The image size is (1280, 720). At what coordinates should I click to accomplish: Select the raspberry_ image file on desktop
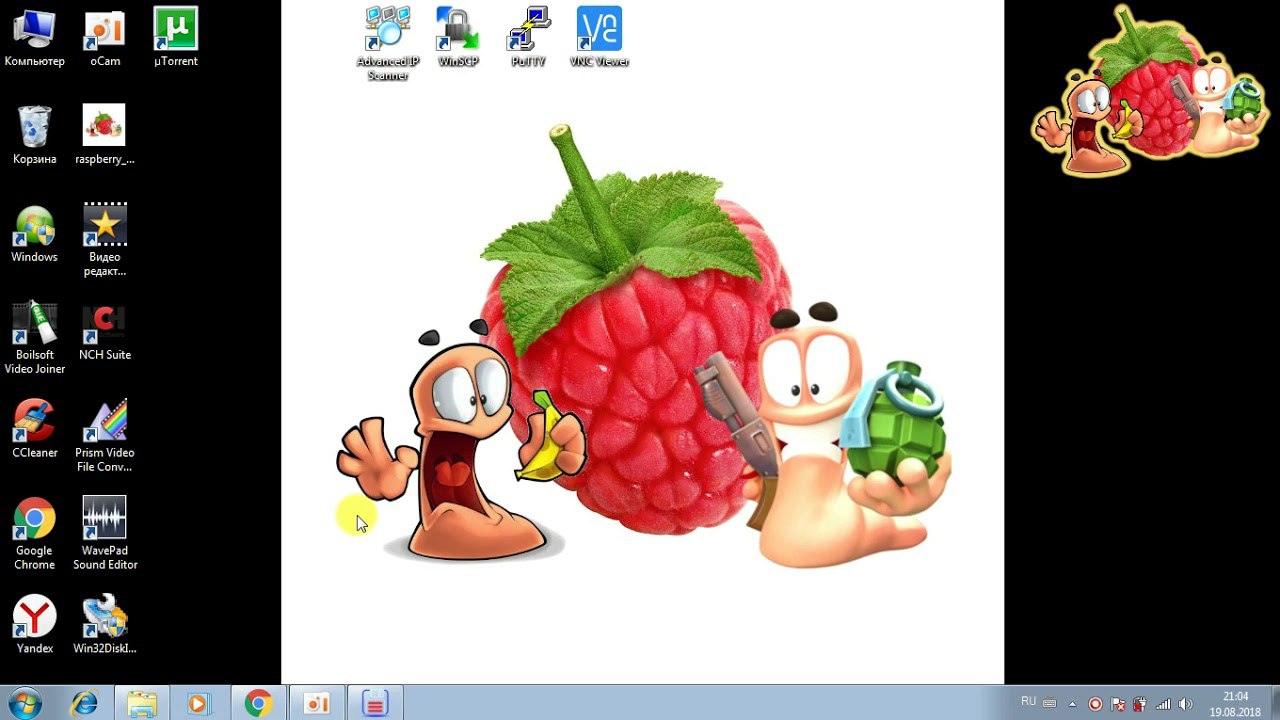(x=104, y=135)
